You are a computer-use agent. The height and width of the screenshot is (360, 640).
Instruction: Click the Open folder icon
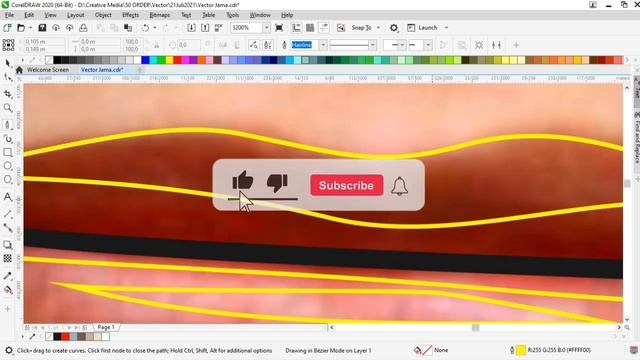21,28
